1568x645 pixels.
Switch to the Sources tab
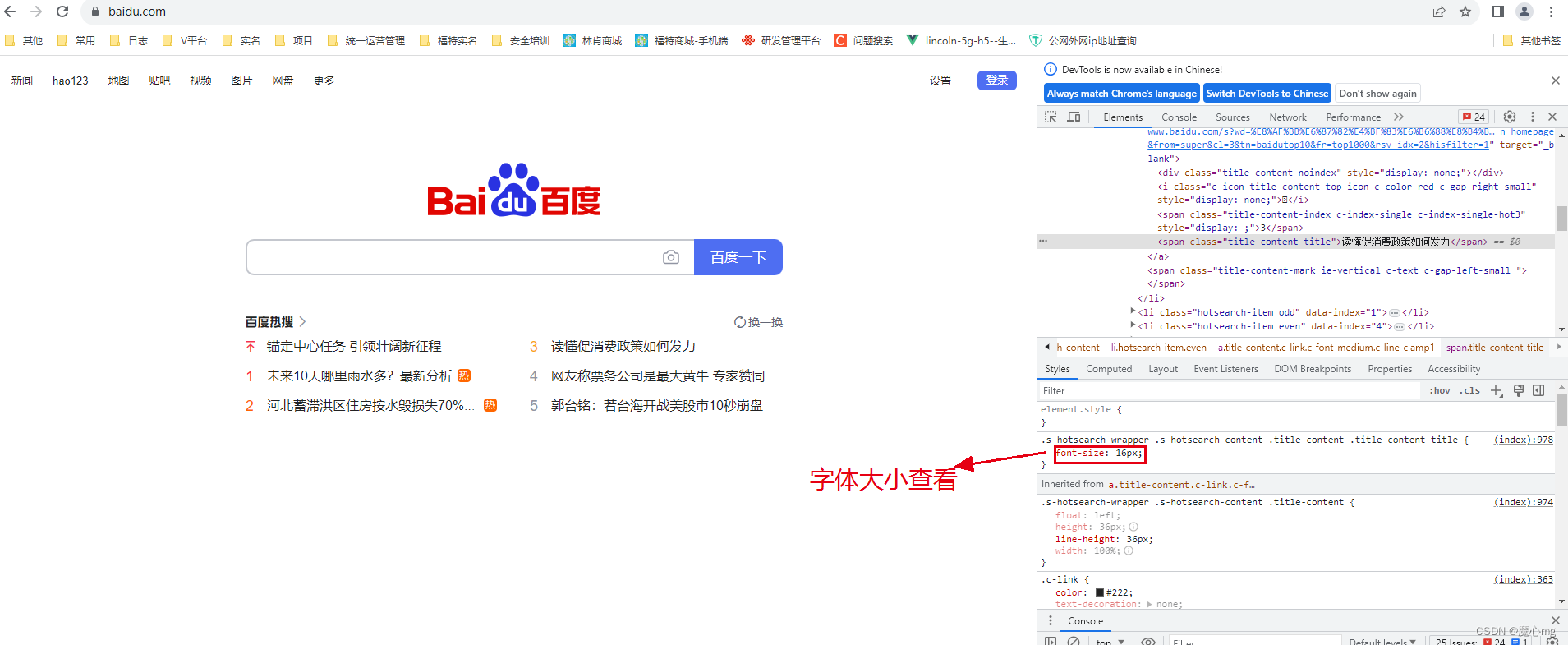[x=1232, y=117]
